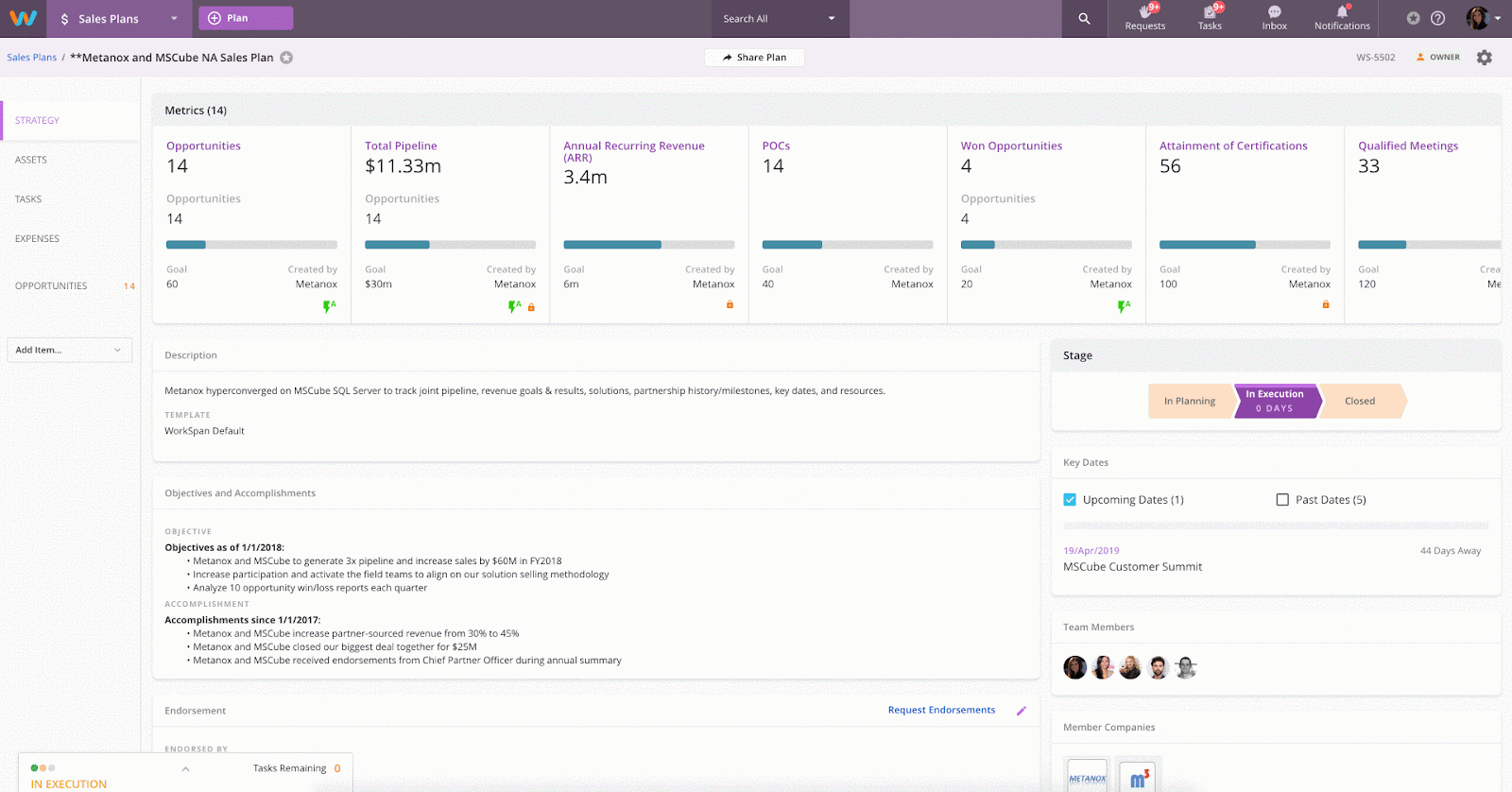
Task: Click the Metrics (14) heading
Action: [196, 111]
